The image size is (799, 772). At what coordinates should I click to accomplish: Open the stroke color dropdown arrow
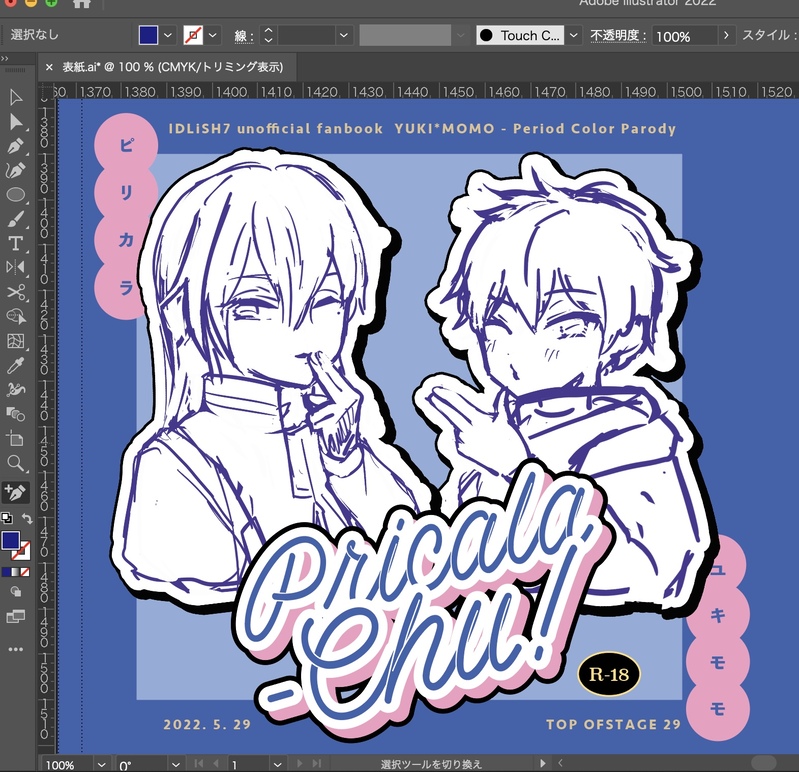[x=212, y=35]
